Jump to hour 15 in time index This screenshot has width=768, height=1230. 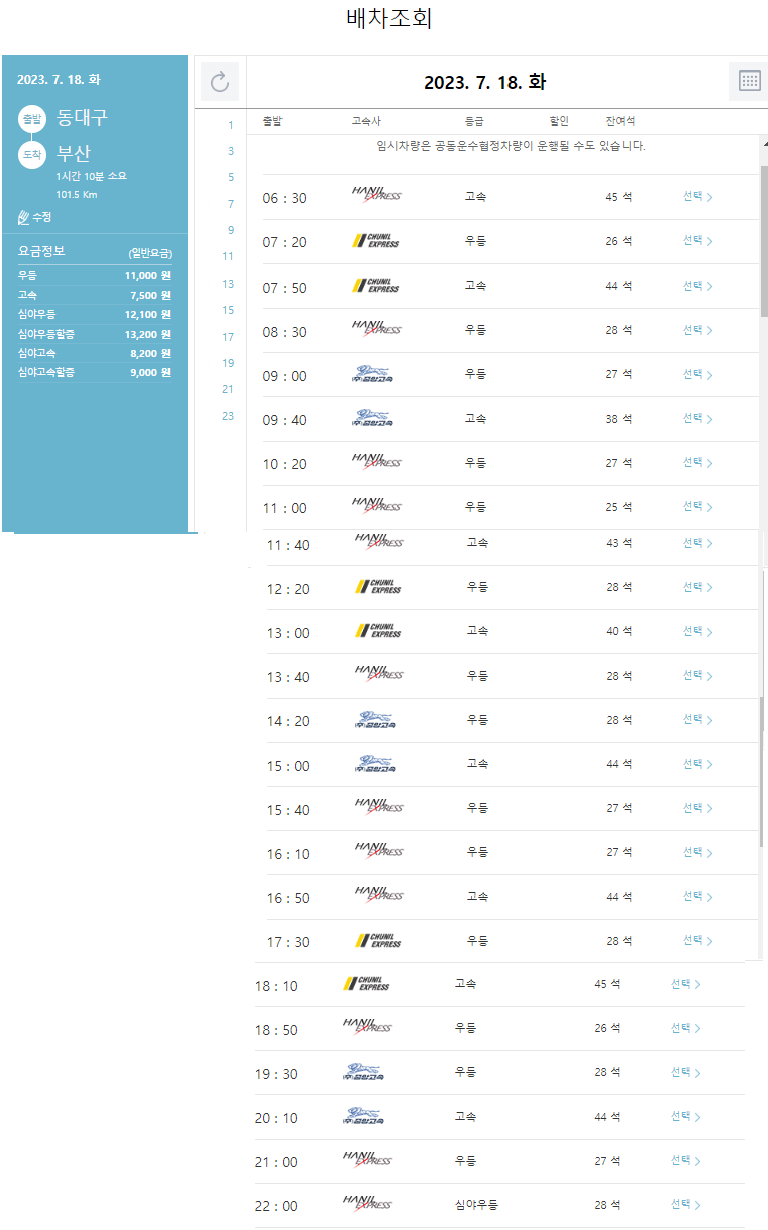point(228,310)
